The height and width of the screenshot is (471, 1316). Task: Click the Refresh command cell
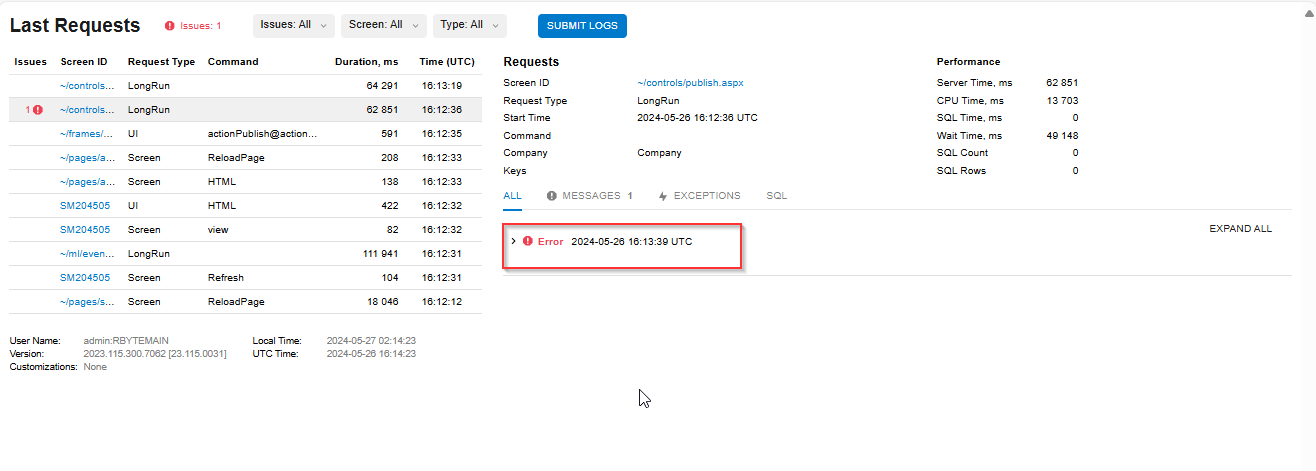[226, 278]
